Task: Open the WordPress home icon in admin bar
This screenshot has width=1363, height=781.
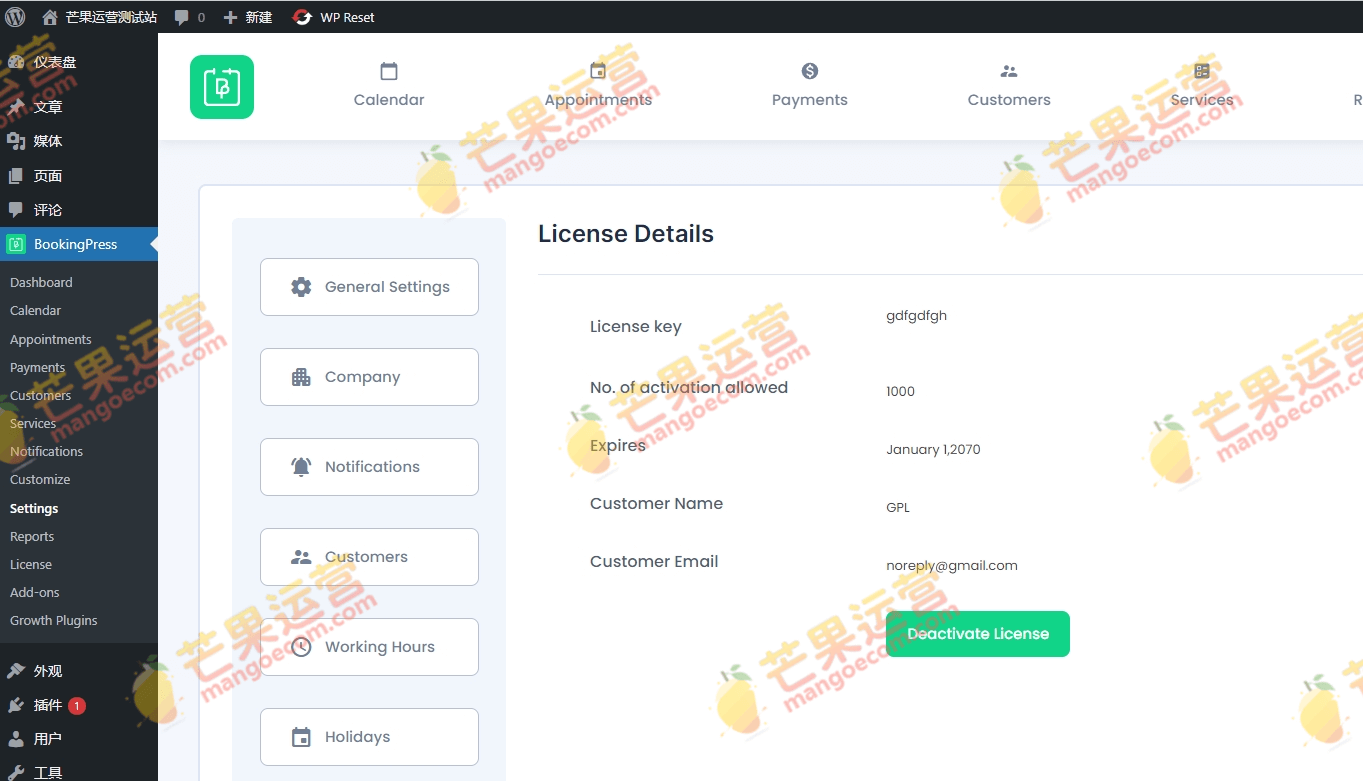Action: coord(49,16)
